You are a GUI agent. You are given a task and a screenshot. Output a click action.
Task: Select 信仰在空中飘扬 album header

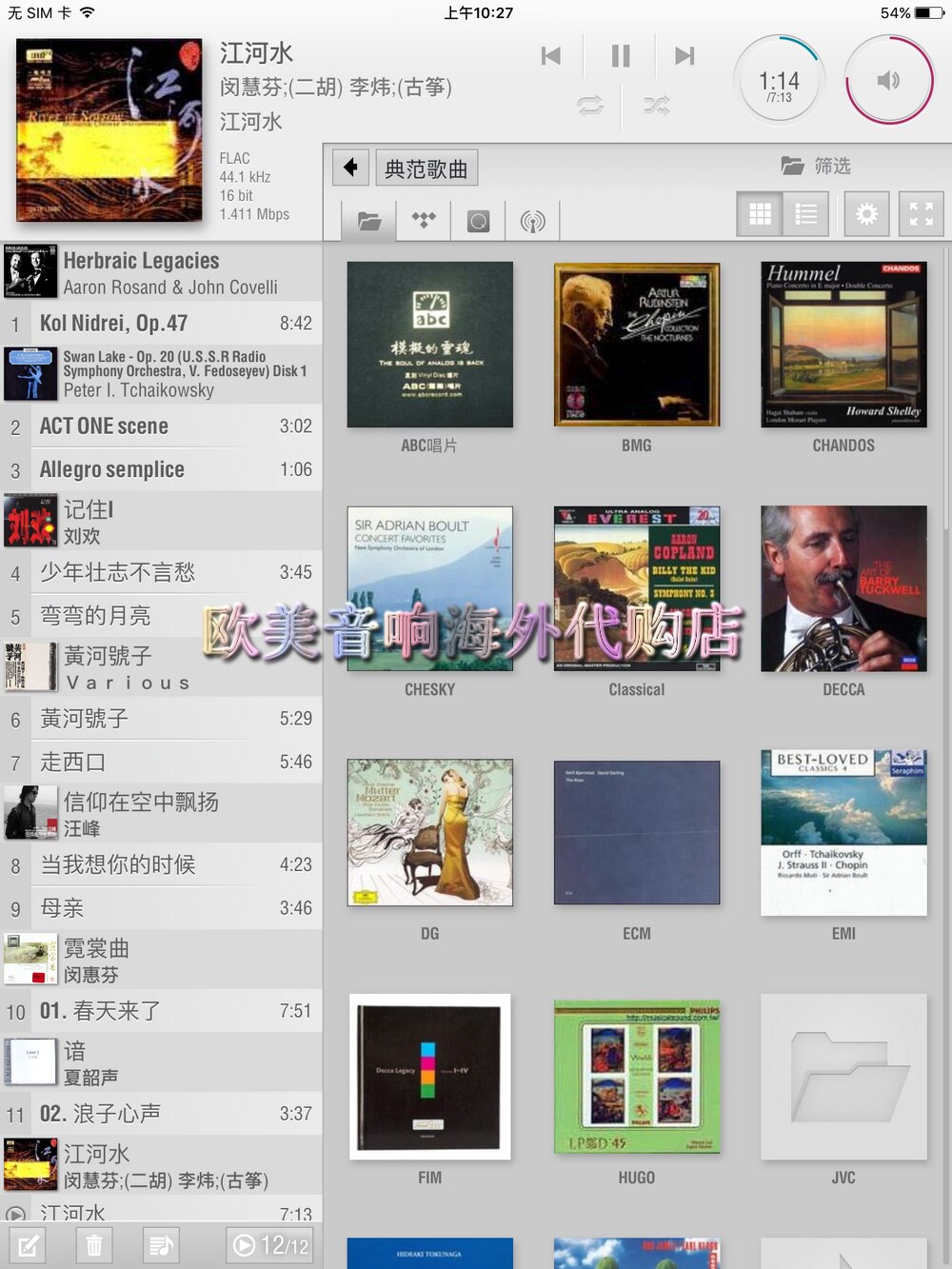point(161,814)
